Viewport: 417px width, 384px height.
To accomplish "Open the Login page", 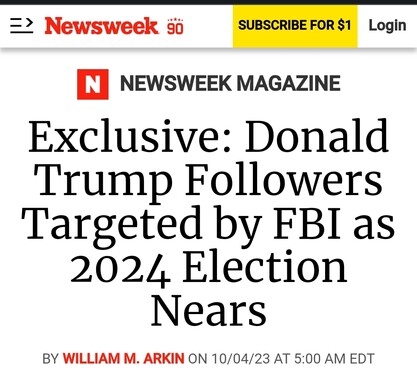I will (x=387, y=25).
